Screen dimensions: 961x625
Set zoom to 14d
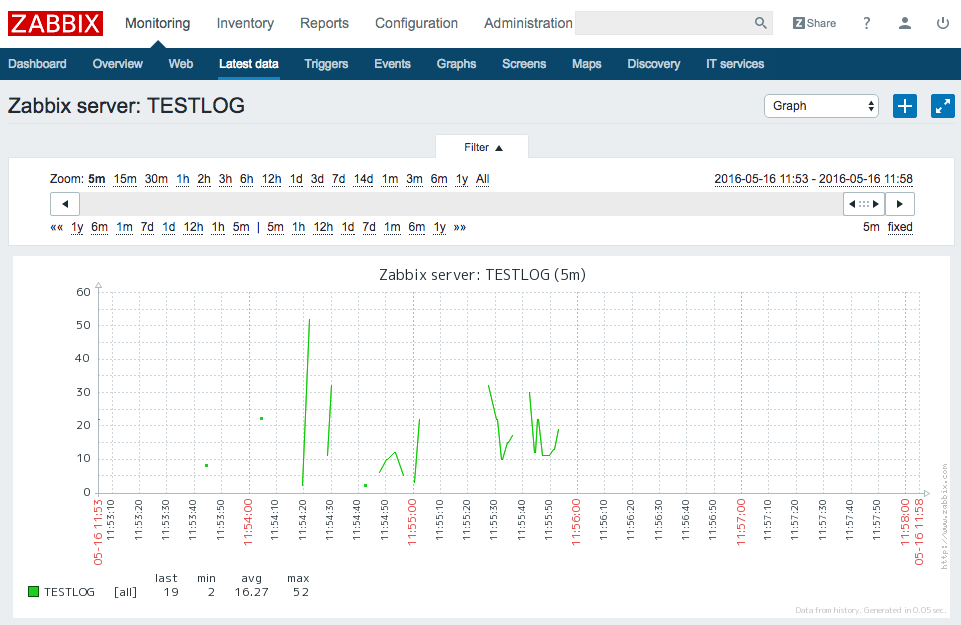click(x=363, y=179)
